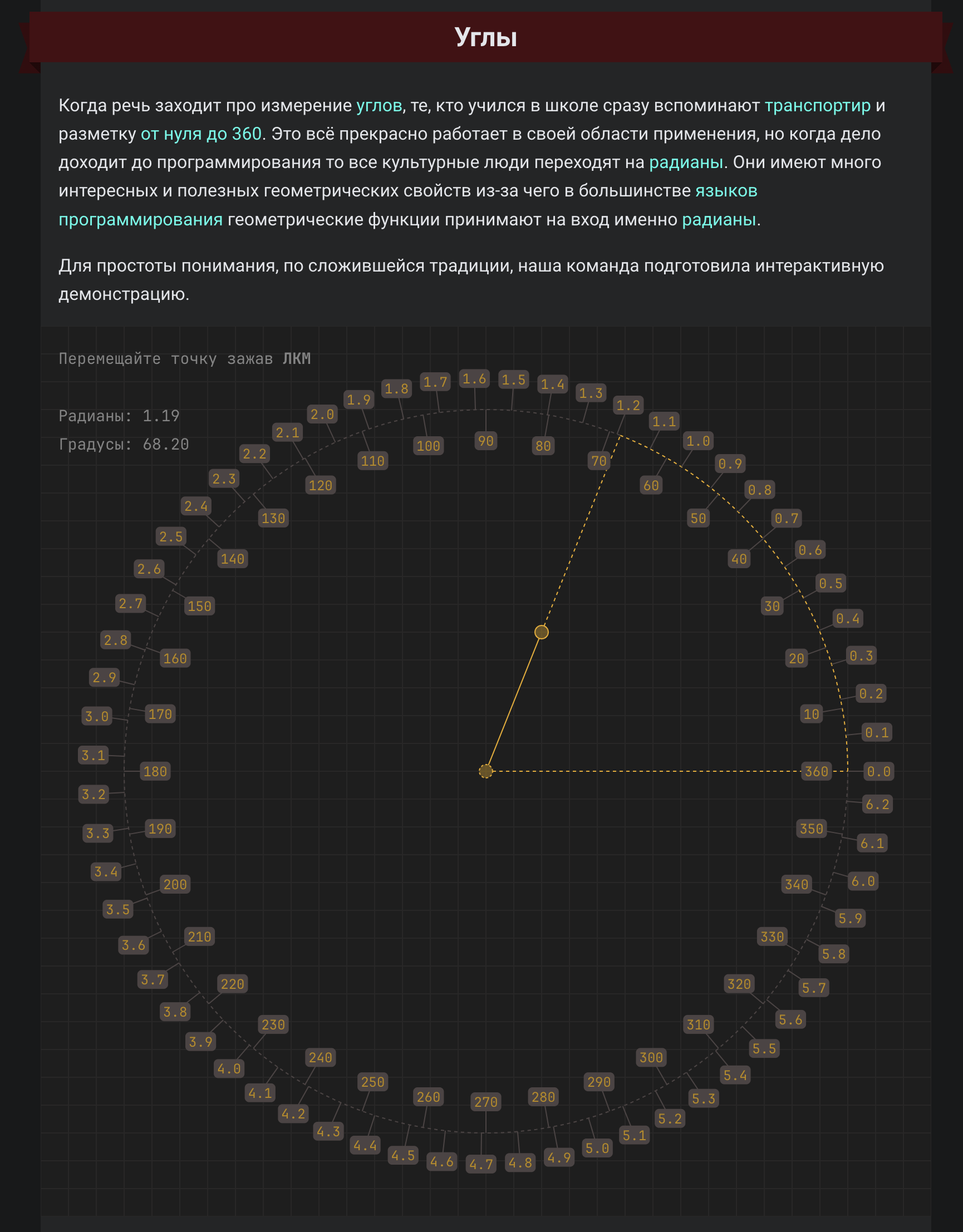This screenshot has width=963, height=1232.
Task: Select the 1.6 radian marker
Action: point(474,378)
